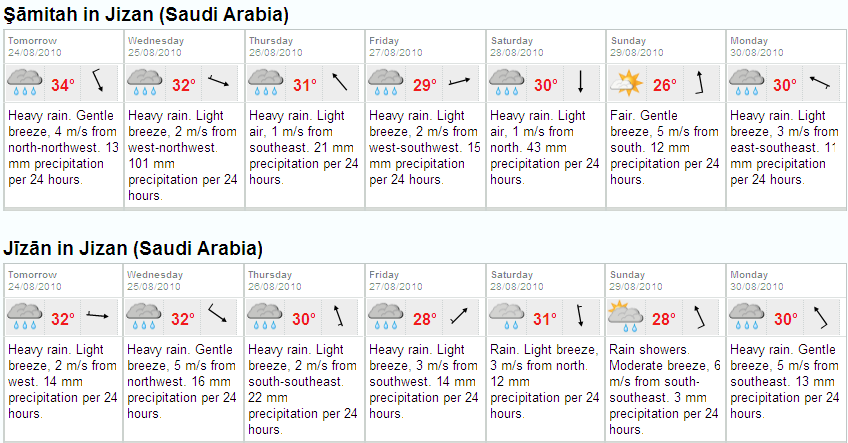Click the Jīzān Saturday rain cloud icon
The height and width of the screenshot is (443, 848).
pos(506,317)
